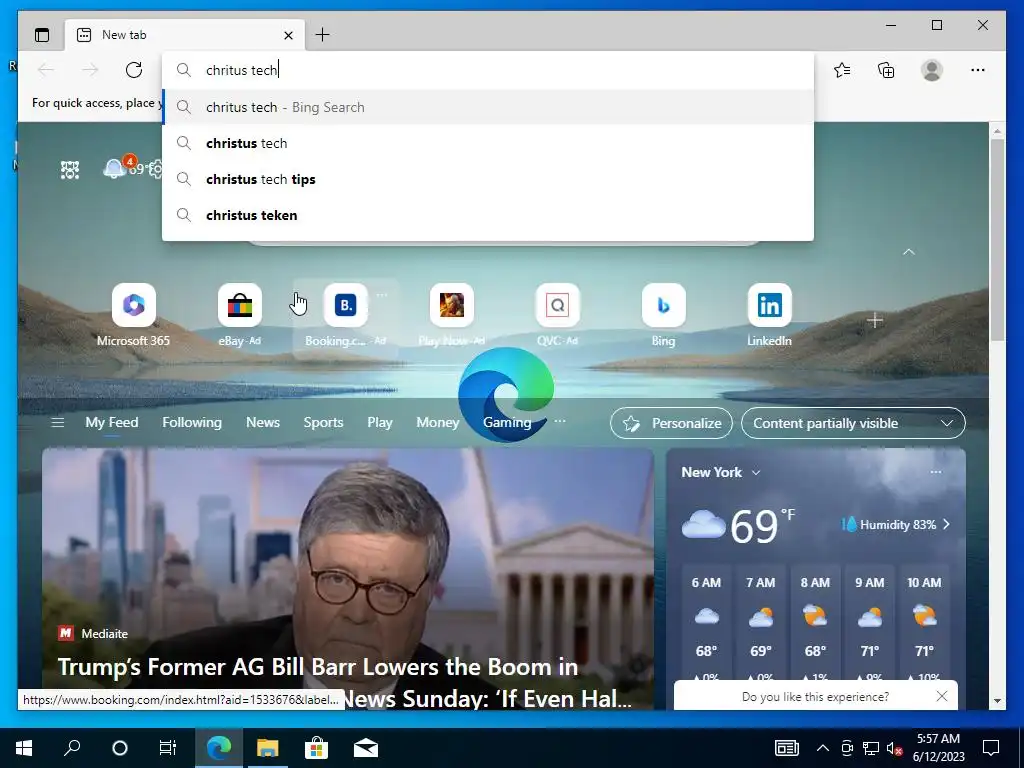Click the Personalize button

[671, 423]
